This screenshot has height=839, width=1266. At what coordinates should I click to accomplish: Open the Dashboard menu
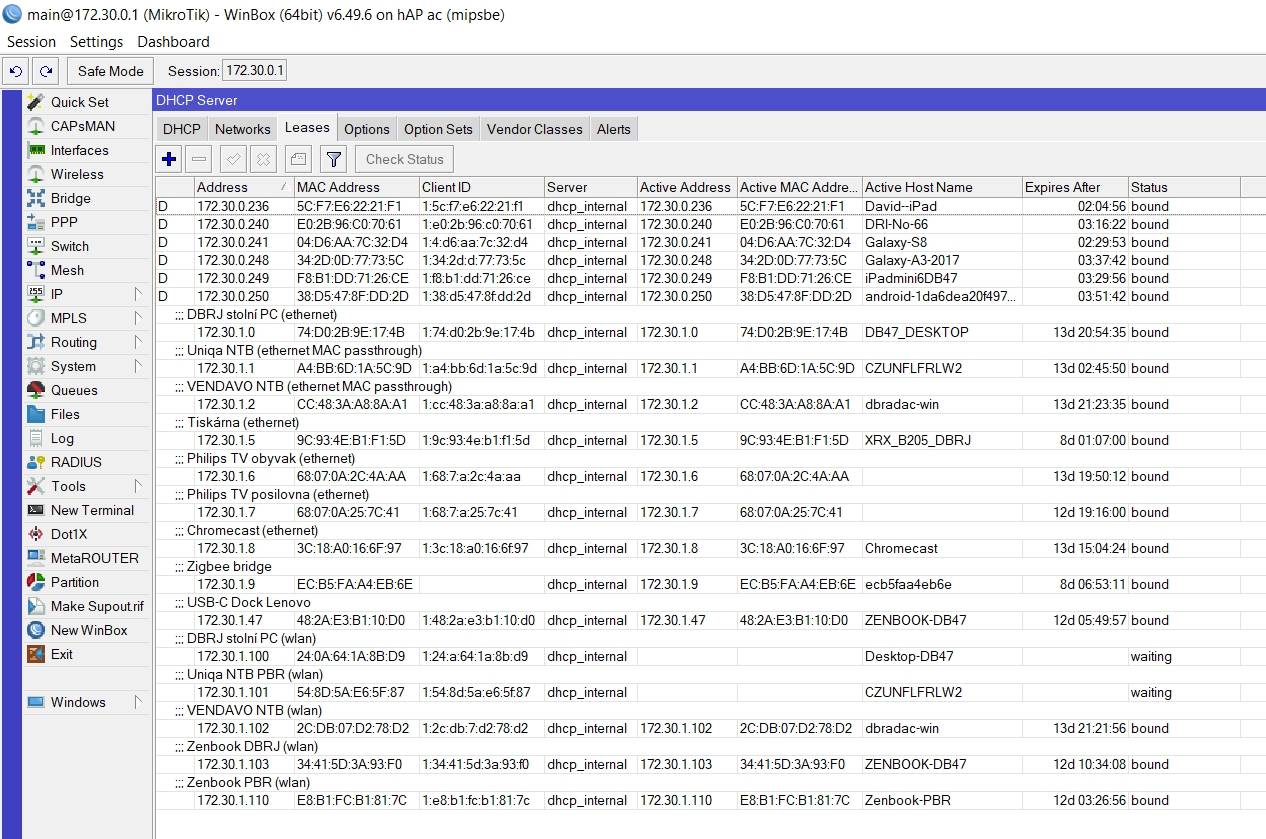174,42
